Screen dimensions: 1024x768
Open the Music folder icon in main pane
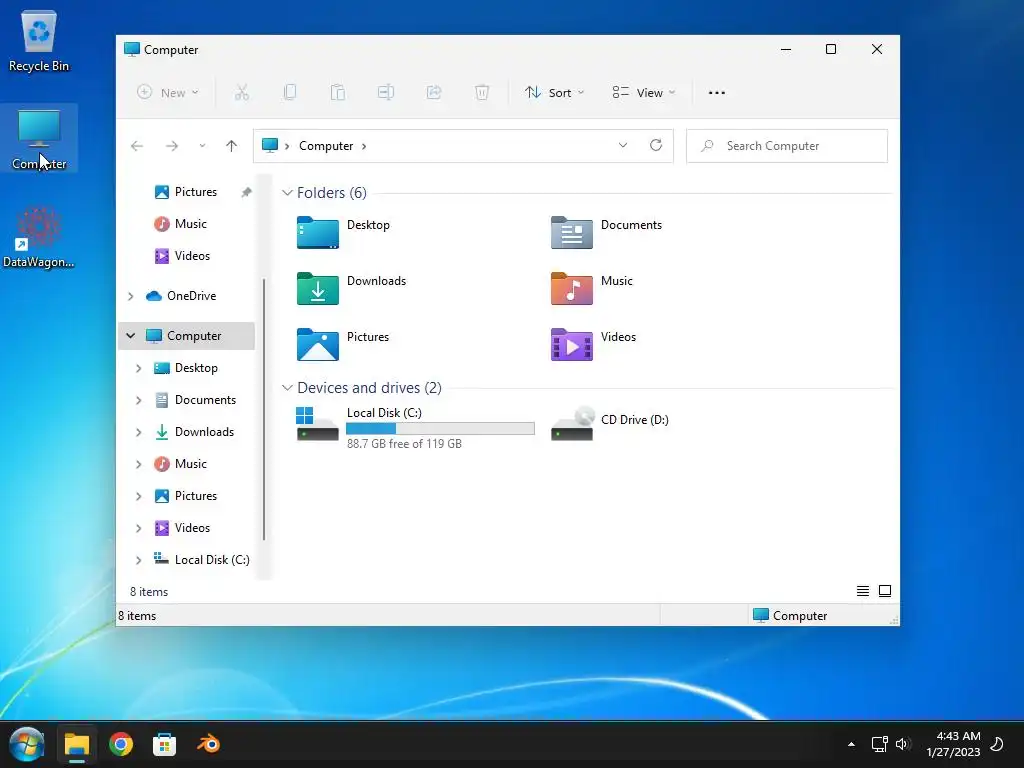(x=571, y=289)
